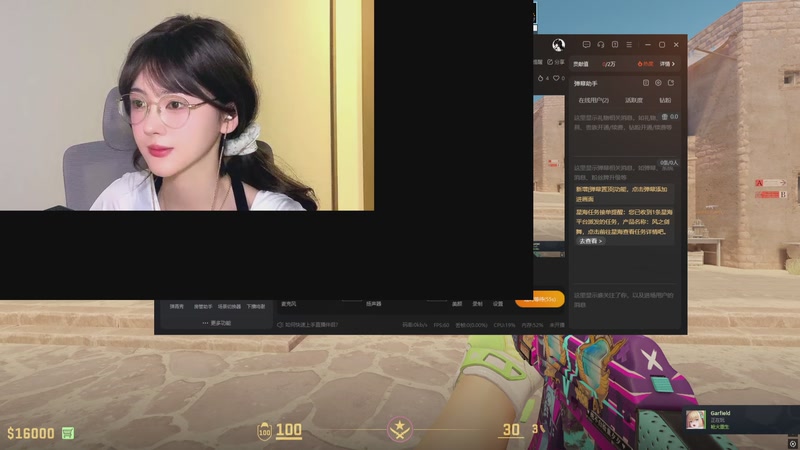Expand the 更多功能 more functions menu

[217, 323]
